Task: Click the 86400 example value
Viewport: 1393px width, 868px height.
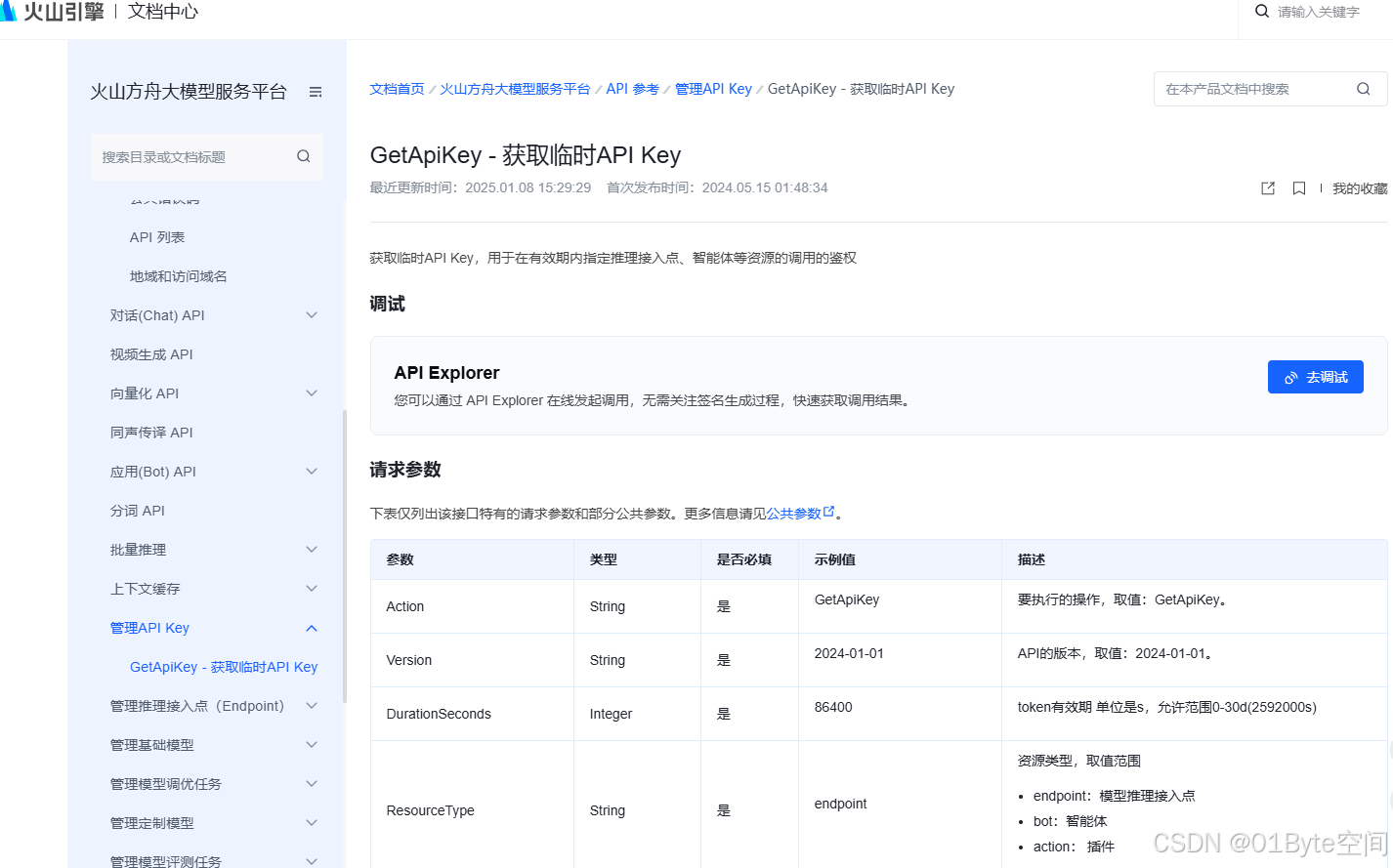Action: pos(833,707)
